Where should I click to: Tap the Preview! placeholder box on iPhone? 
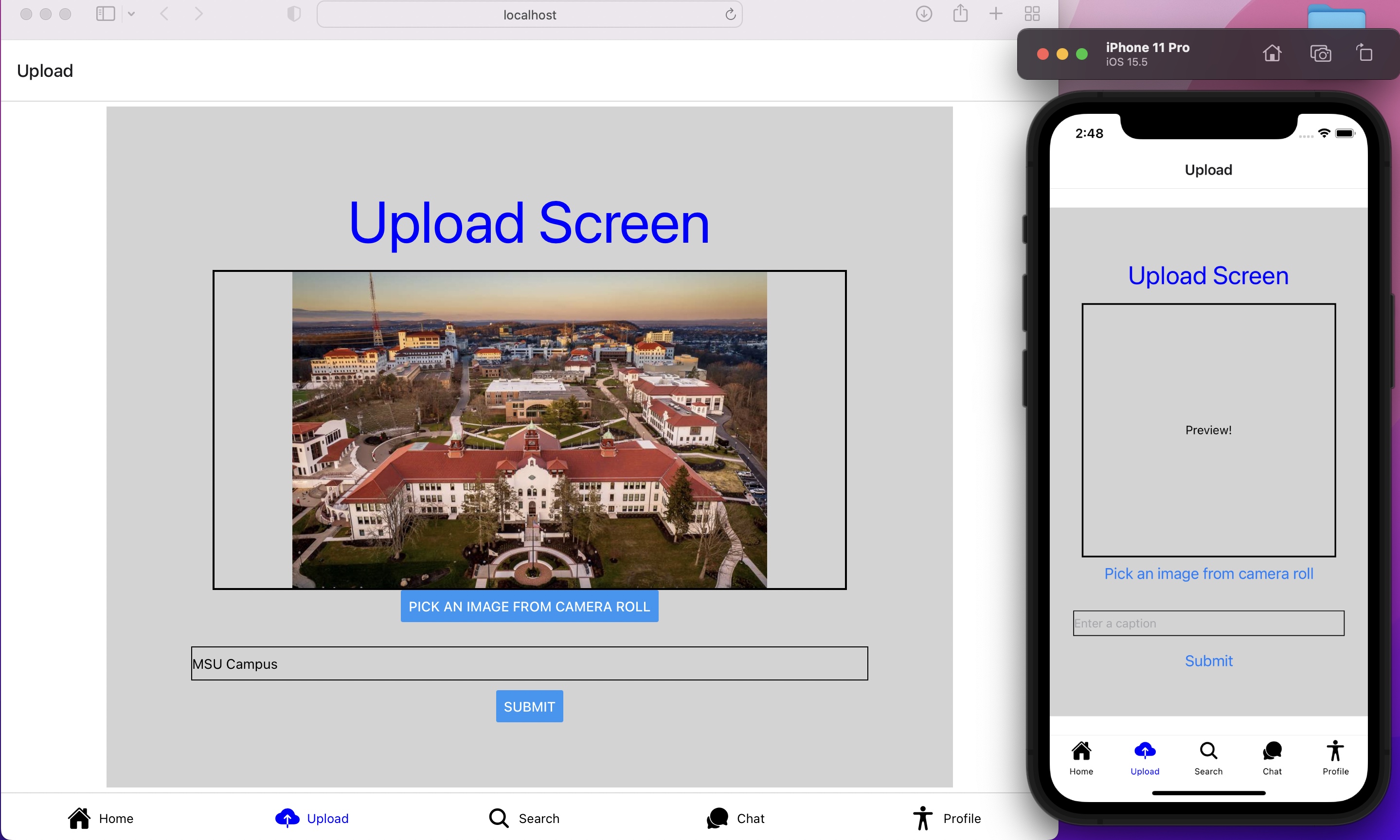[1209, 430]
